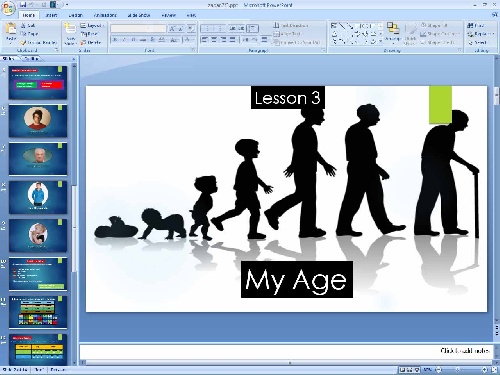Click the Office Button logo

[8, 8]
